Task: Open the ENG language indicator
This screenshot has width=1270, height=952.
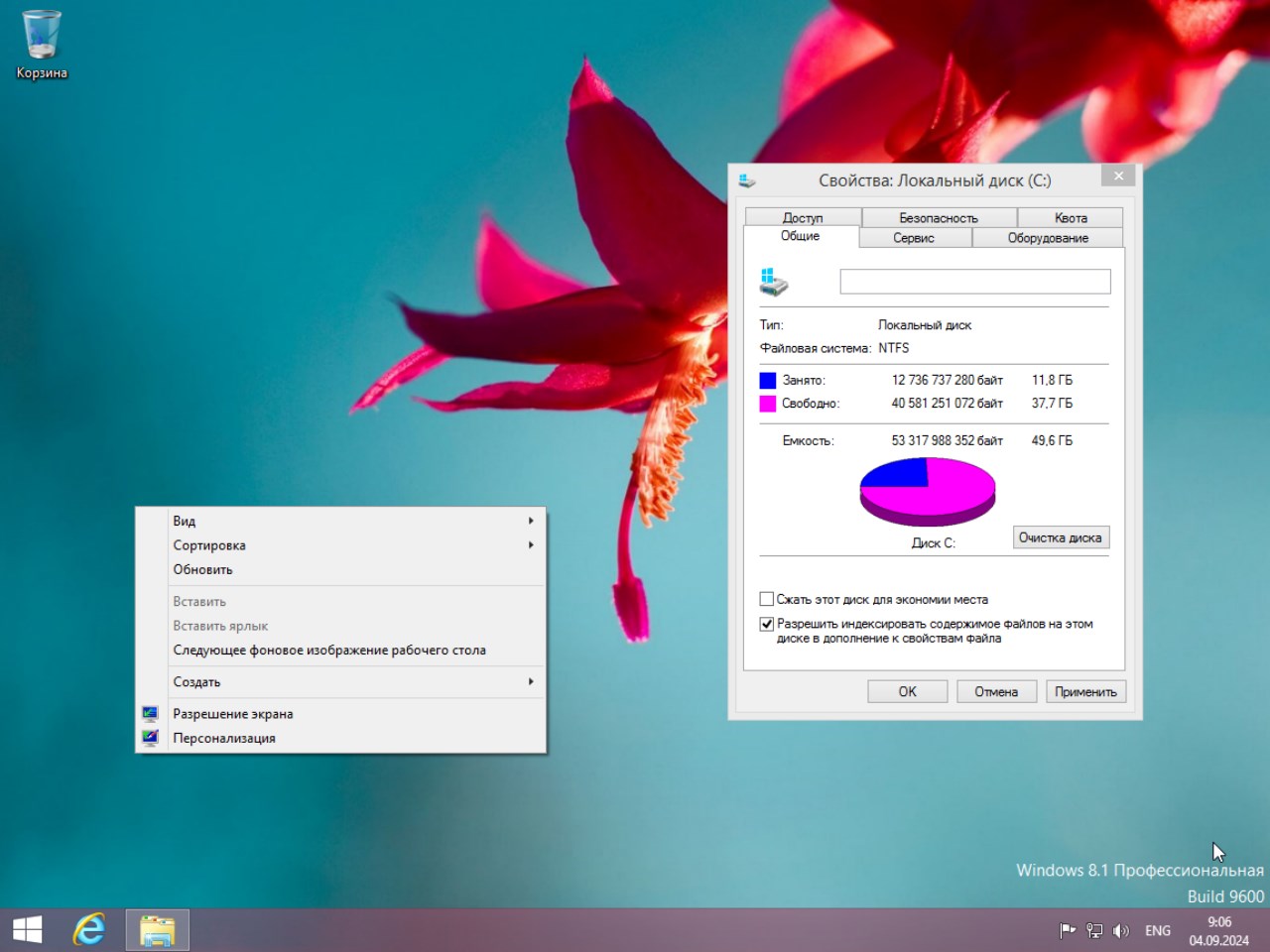Action: tap(1157, 930)
